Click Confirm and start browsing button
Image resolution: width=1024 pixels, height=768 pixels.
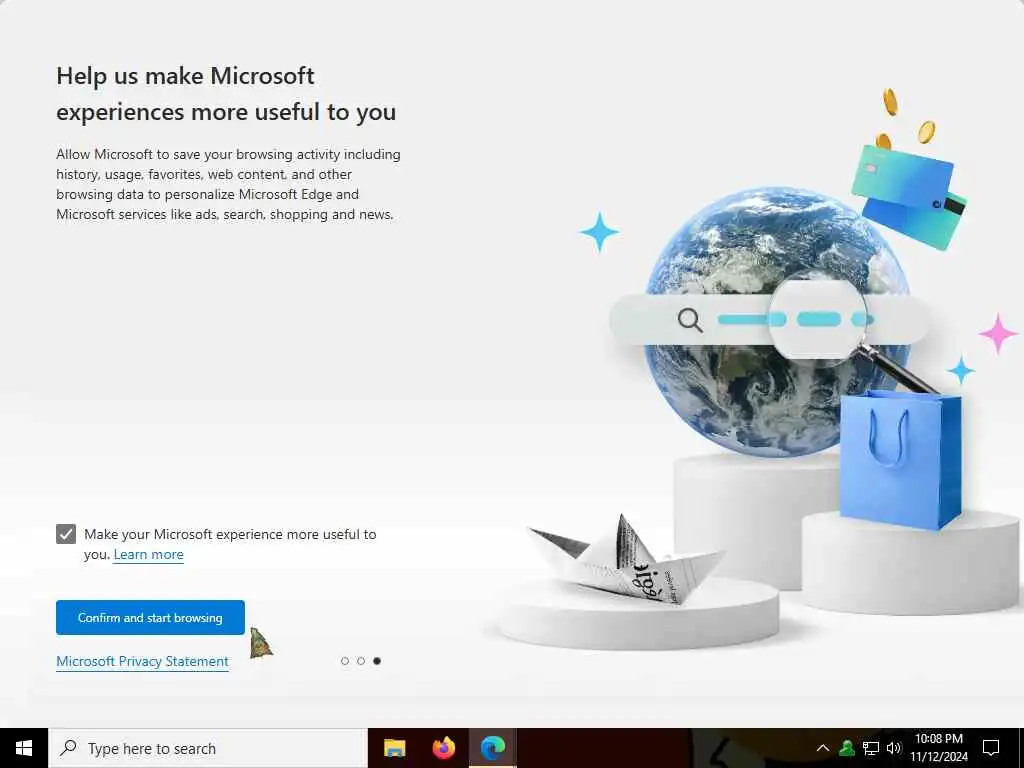pos(150,618)
